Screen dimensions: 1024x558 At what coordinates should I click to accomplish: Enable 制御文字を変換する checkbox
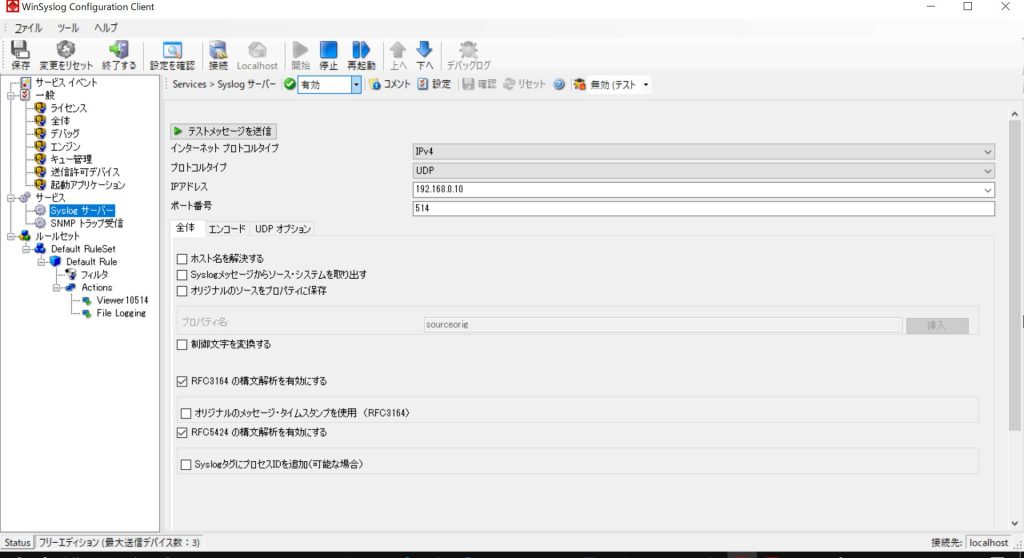click(182, 344)
